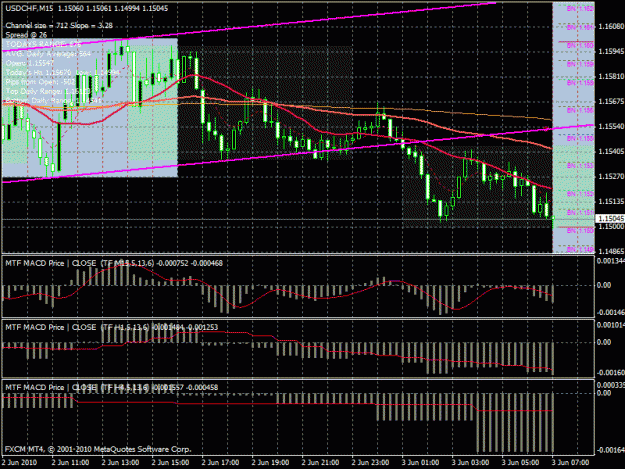Click the 1.15270 price axis label
Viewport: 625px width, 469px height.
coord(611,176)
